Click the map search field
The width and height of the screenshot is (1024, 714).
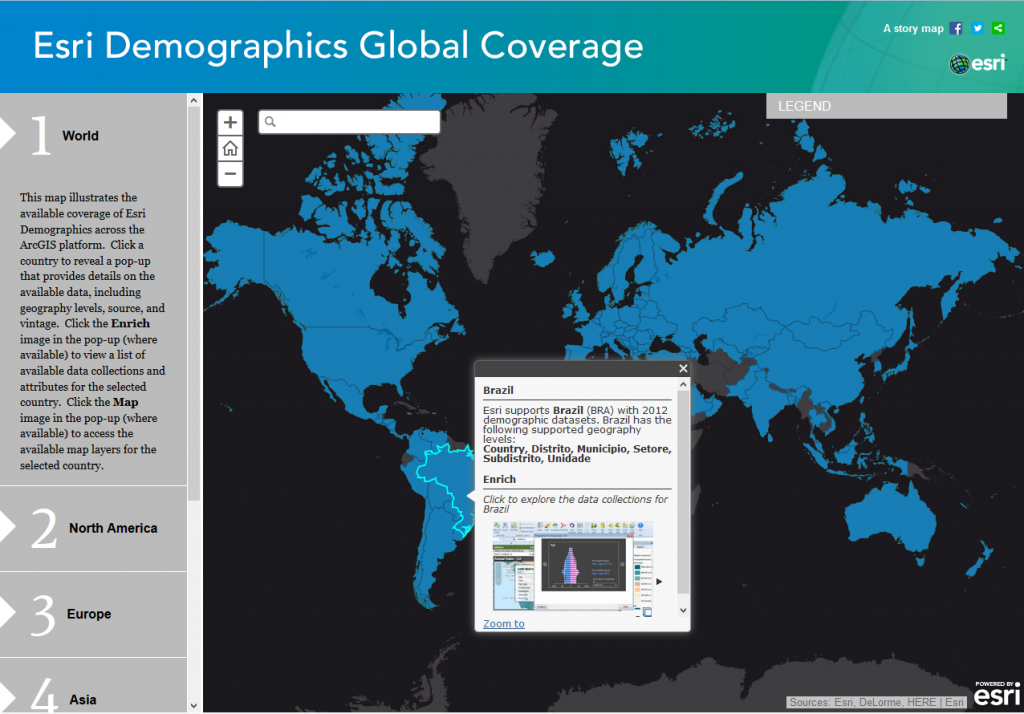click(349, 122)
